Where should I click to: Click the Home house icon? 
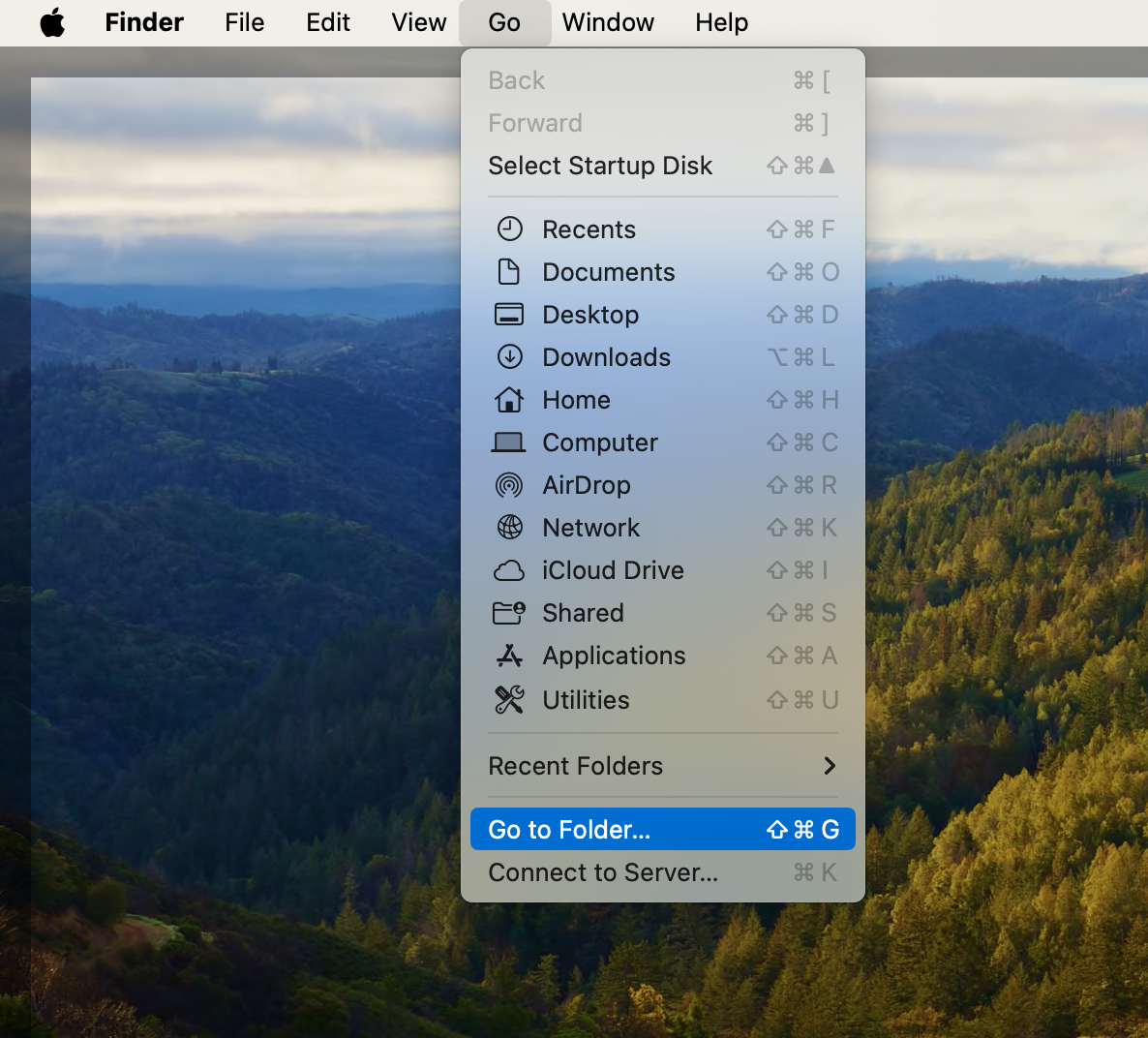click(x=509, y=399)
